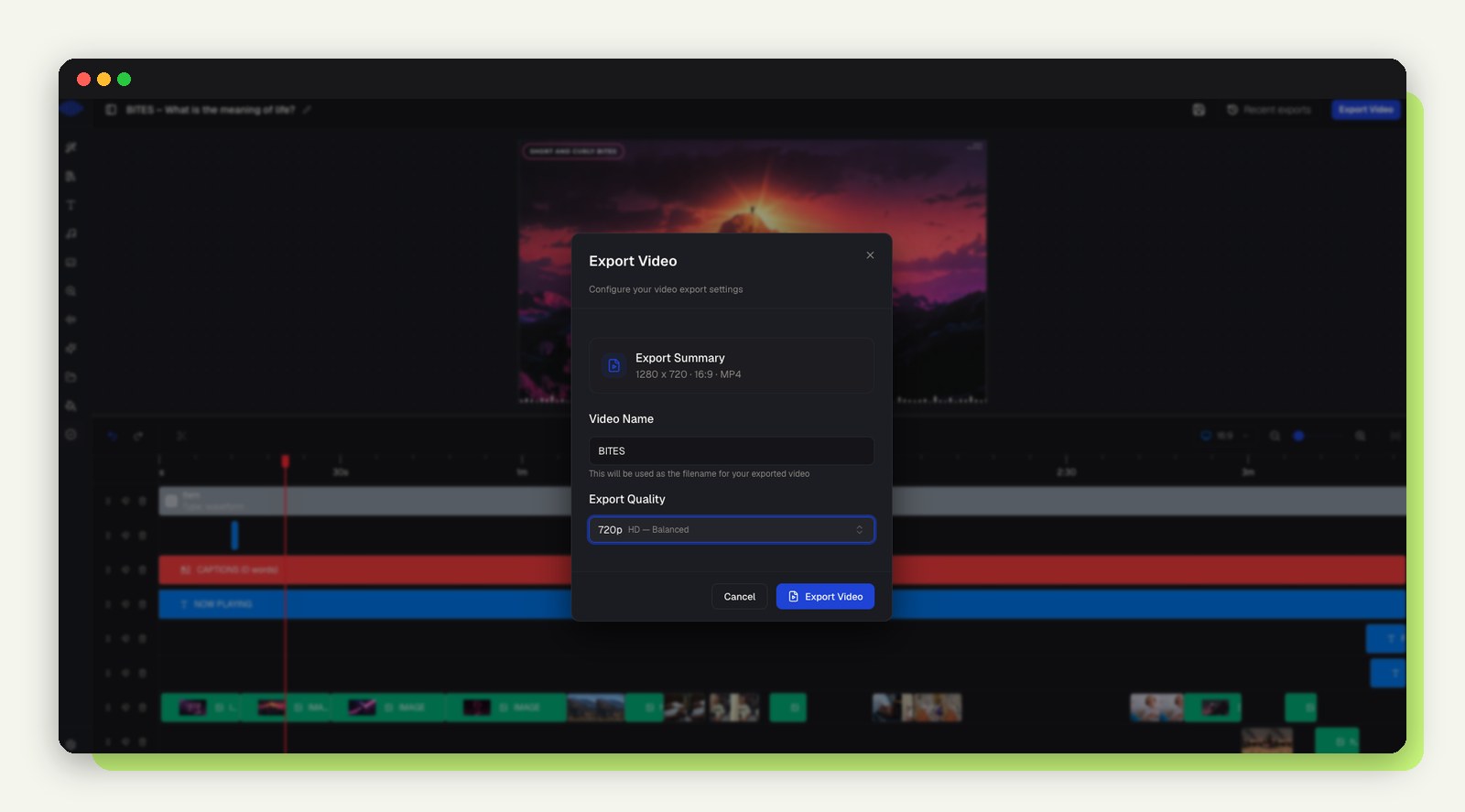Click the sunset video preview behind the dialog
This screenshot has width=1465, height=812.
pyautogui.click(x=752, y=188)
